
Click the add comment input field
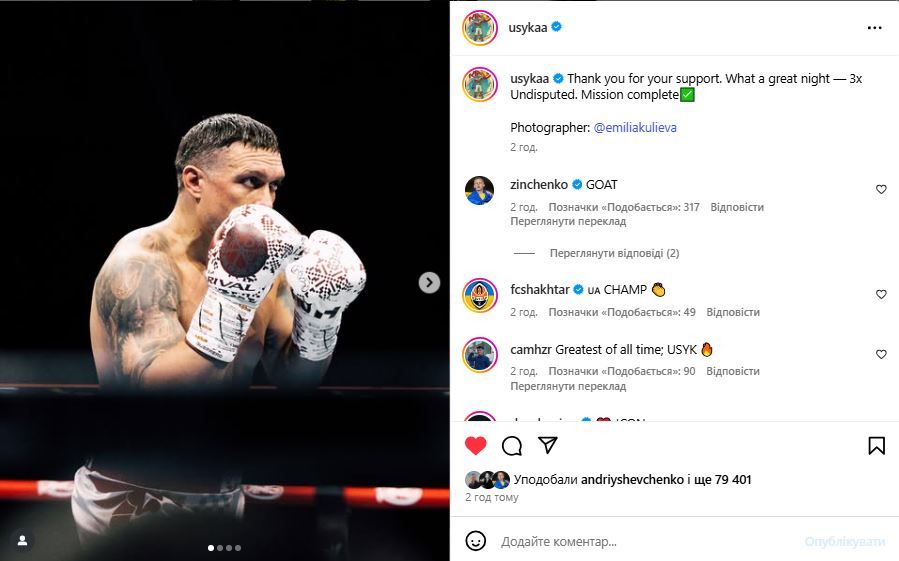point(648,541)
